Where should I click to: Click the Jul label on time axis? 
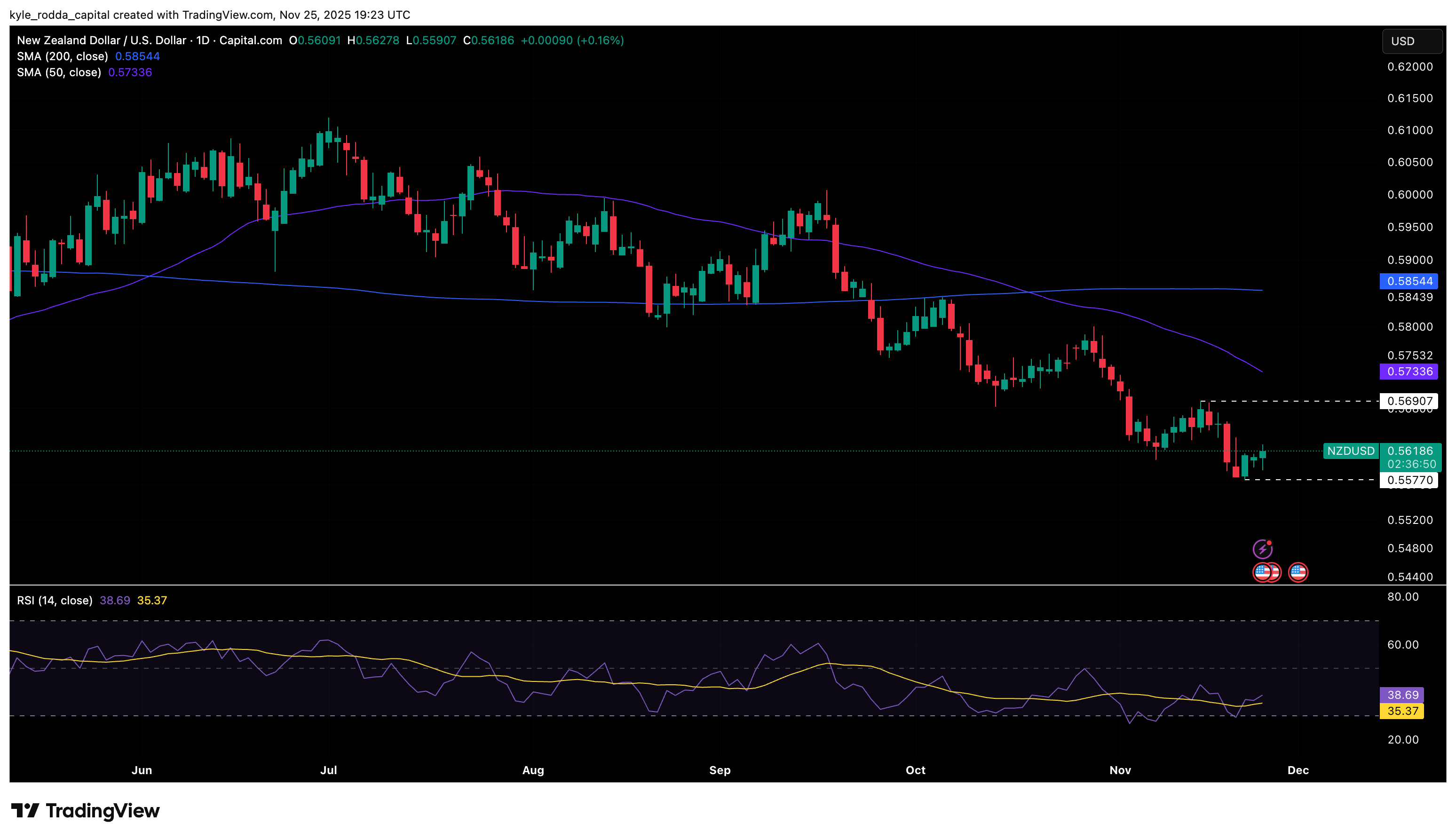pyautogui.click(x=328, y=770)
